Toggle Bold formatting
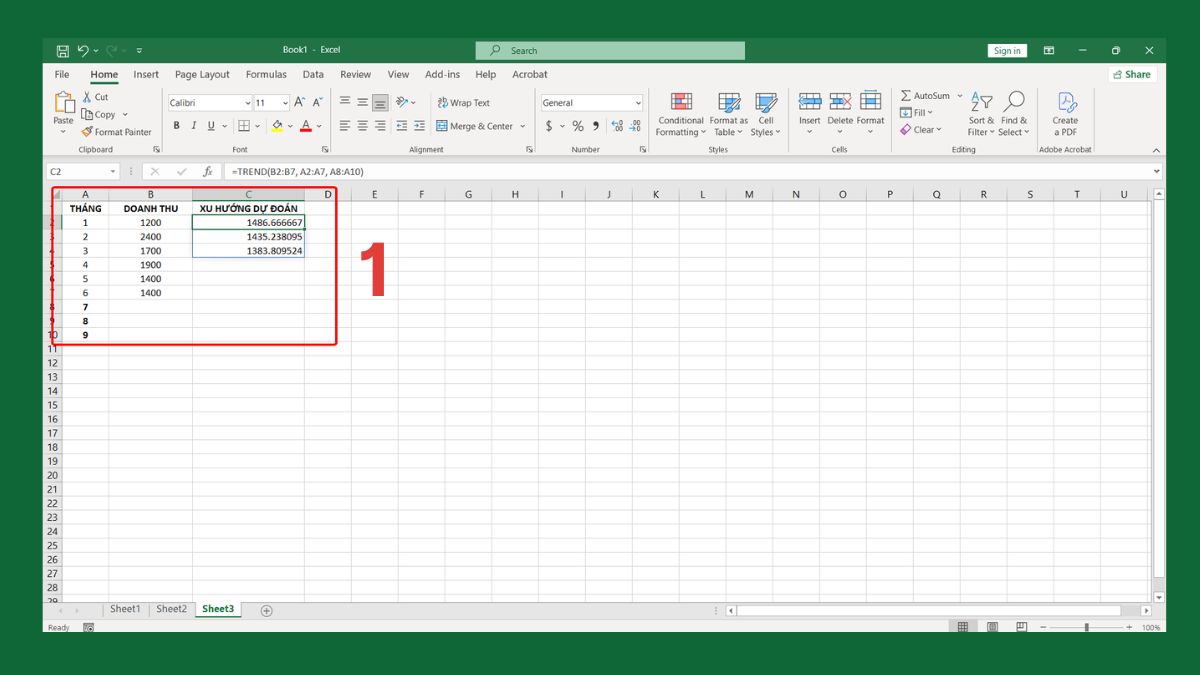This screenshot has height=675, width=1200. pos(177,126)
